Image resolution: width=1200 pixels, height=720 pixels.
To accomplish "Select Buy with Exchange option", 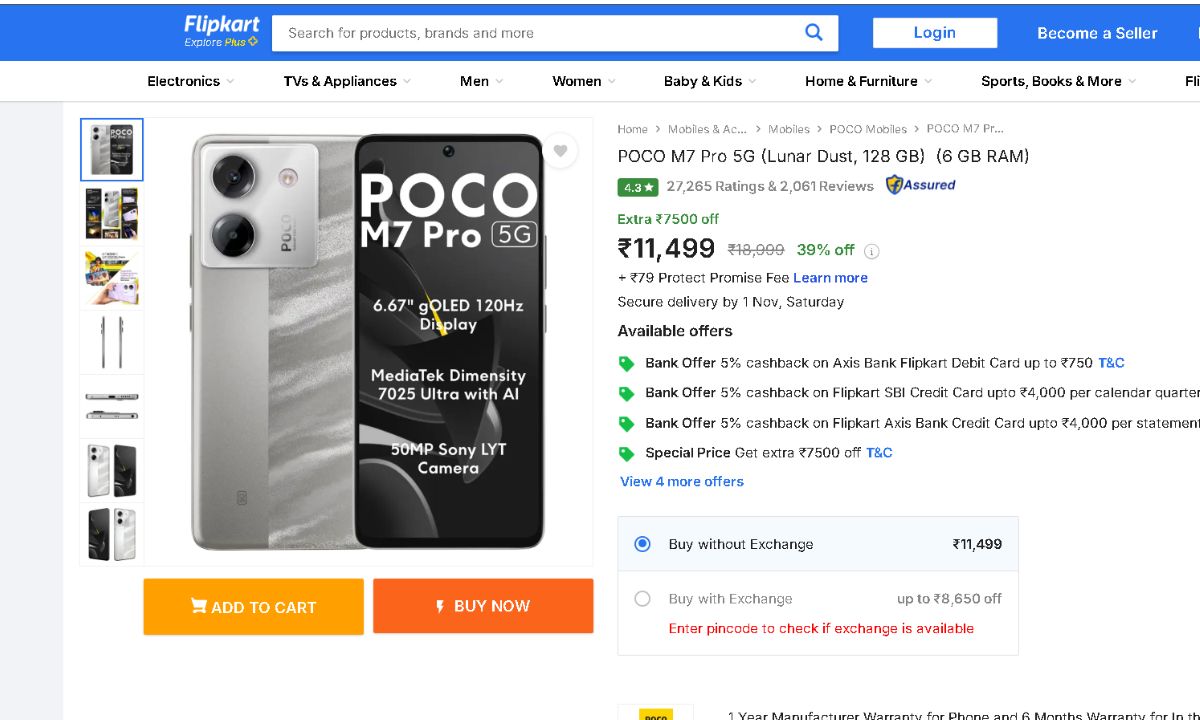I will point(643,599).
